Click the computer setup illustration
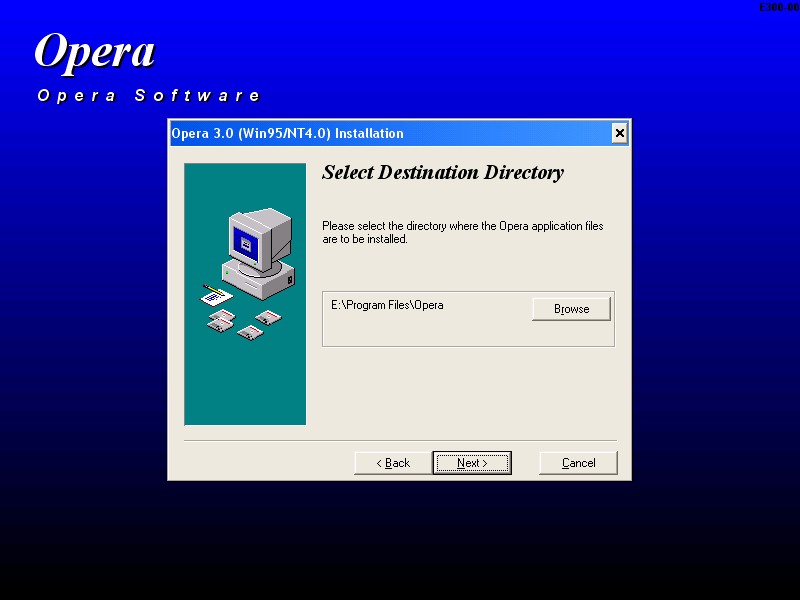This screenshot has height=600, width=800. (x=245, y=294)
